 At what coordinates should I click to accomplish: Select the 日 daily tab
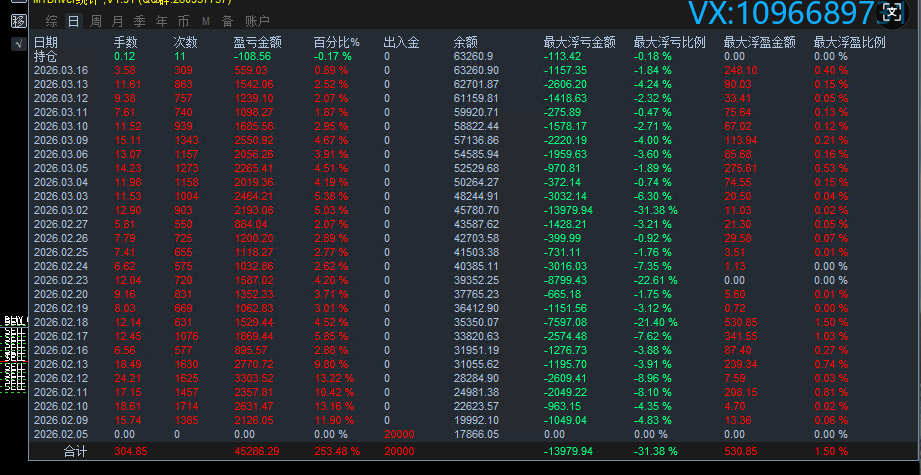pos(73,20)
